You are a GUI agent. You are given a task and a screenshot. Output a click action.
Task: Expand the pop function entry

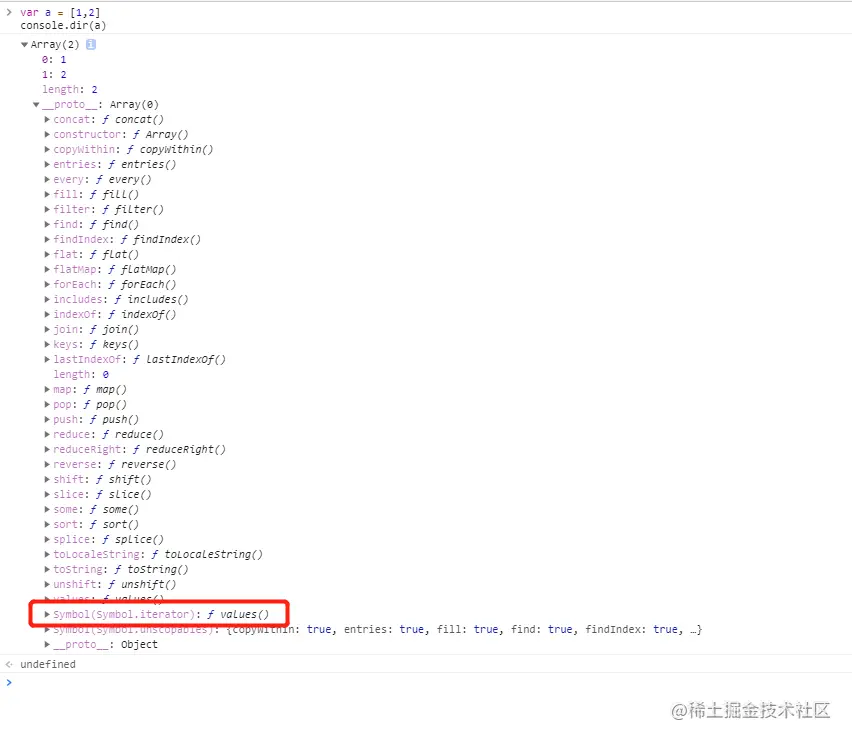coord(47,405)
